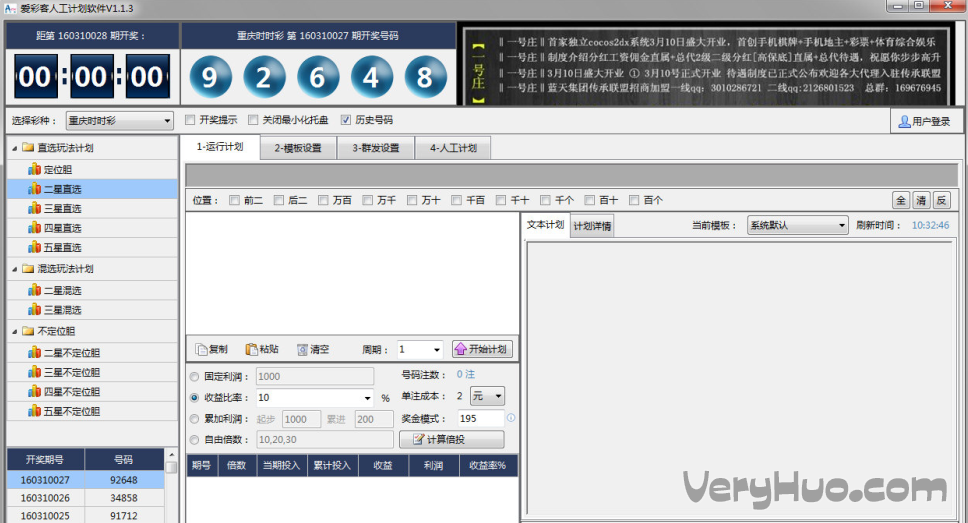
Task: Click the 累计投入 column header
Action: point(332,466)
